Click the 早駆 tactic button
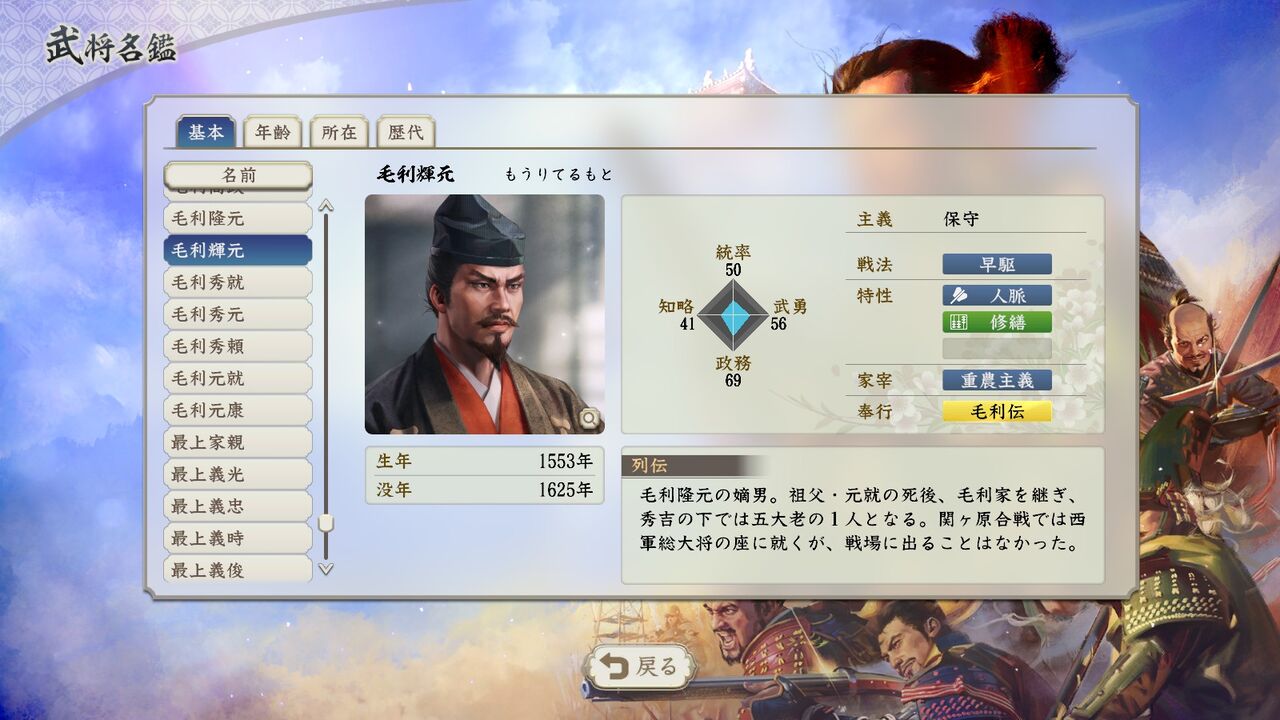The width and height of the screenshot is (1280, 720). 997,264
